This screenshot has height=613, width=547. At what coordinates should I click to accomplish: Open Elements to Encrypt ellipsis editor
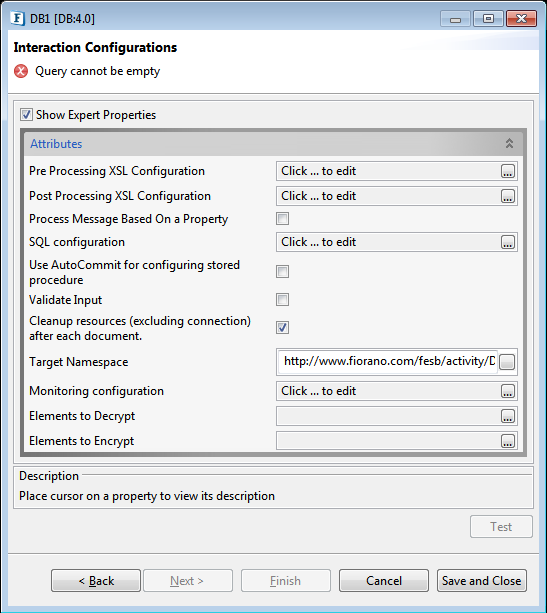[x=508, y=441]
